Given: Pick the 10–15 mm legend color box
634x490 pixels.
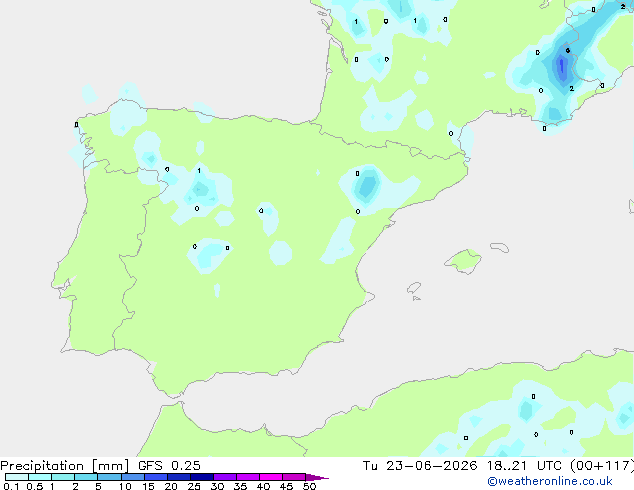Looking at the screenshot, I should pyautogui.click(x=133, y=477).
